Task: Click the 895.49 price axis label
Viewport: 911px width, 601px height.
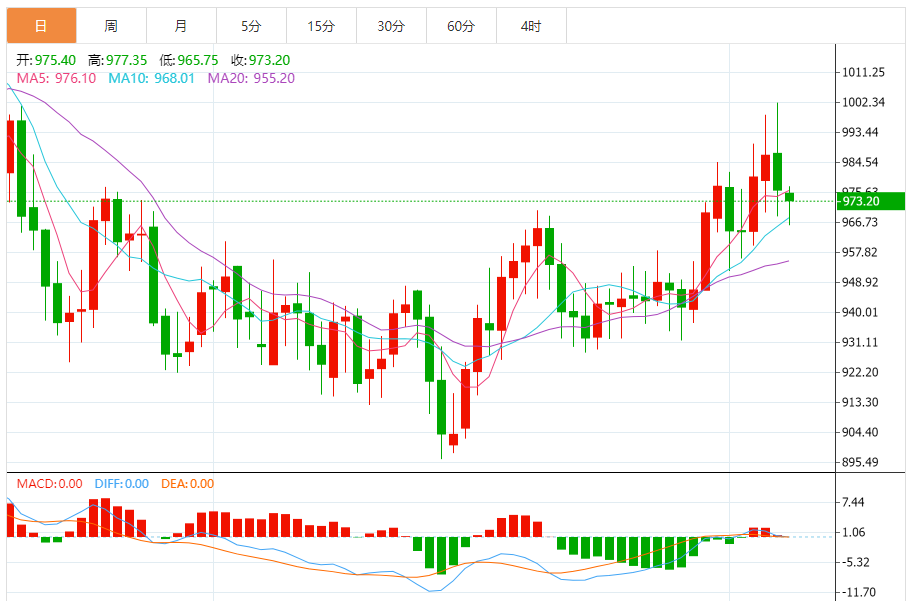Action: tap(860, 463)
